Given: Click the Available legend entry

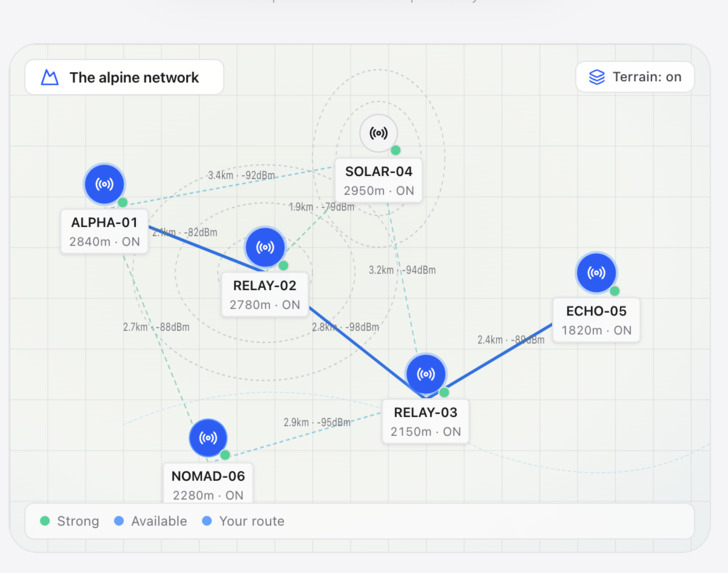Looking at the screenshot, I should 150,521.
